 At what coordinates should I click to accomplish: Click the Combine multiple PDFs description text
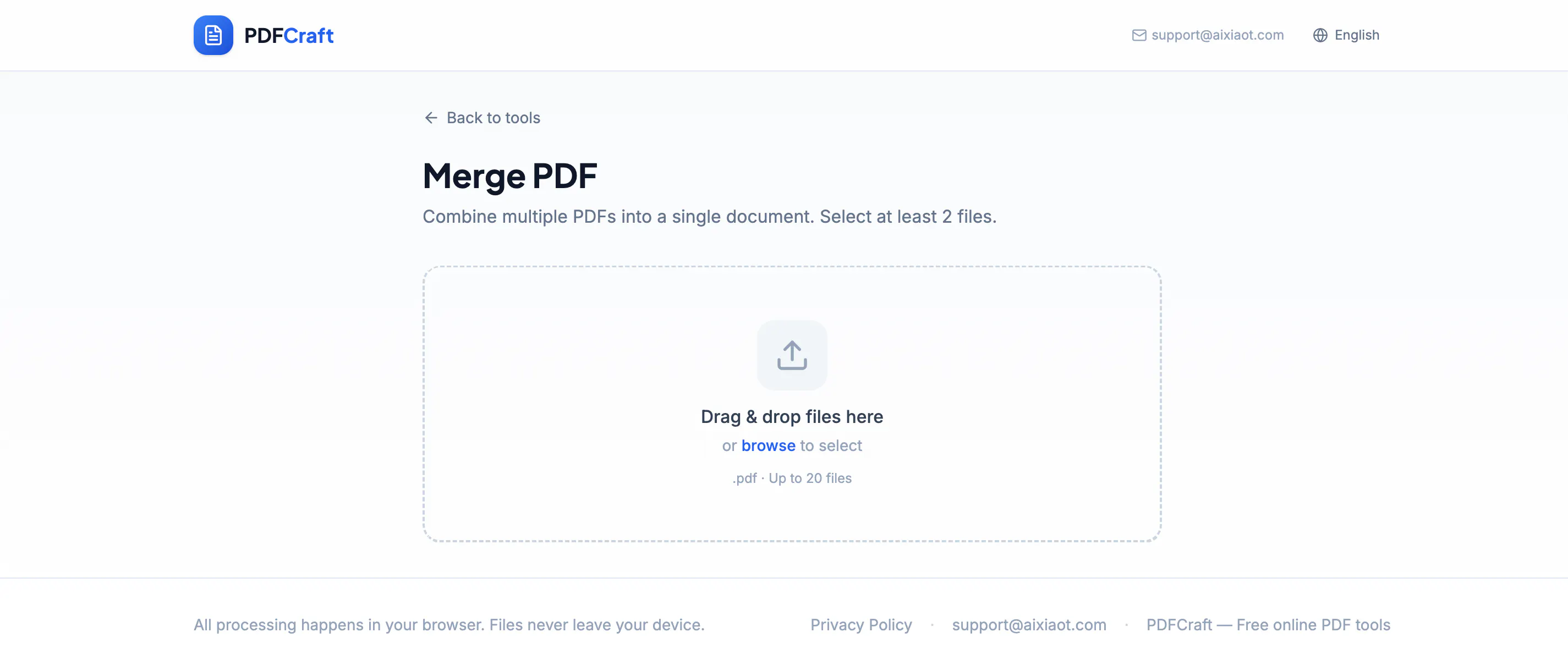[x=709, y=217]
